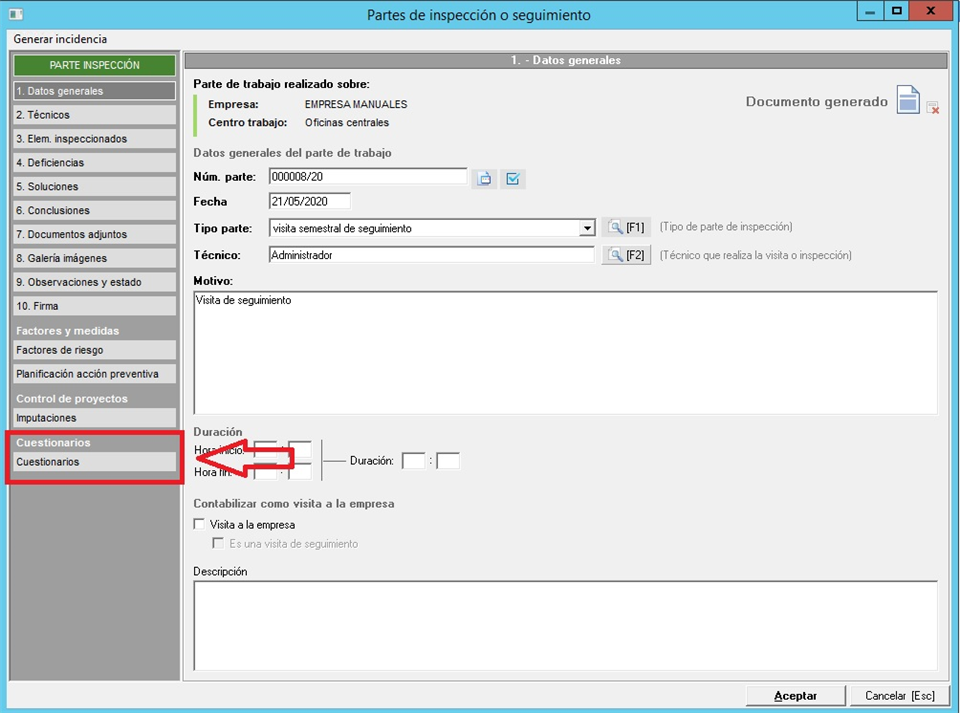This screenshot has height=713, width=960.
Task: Expand the Tipo parte dropdown
Action: click(x=587, y=228)
